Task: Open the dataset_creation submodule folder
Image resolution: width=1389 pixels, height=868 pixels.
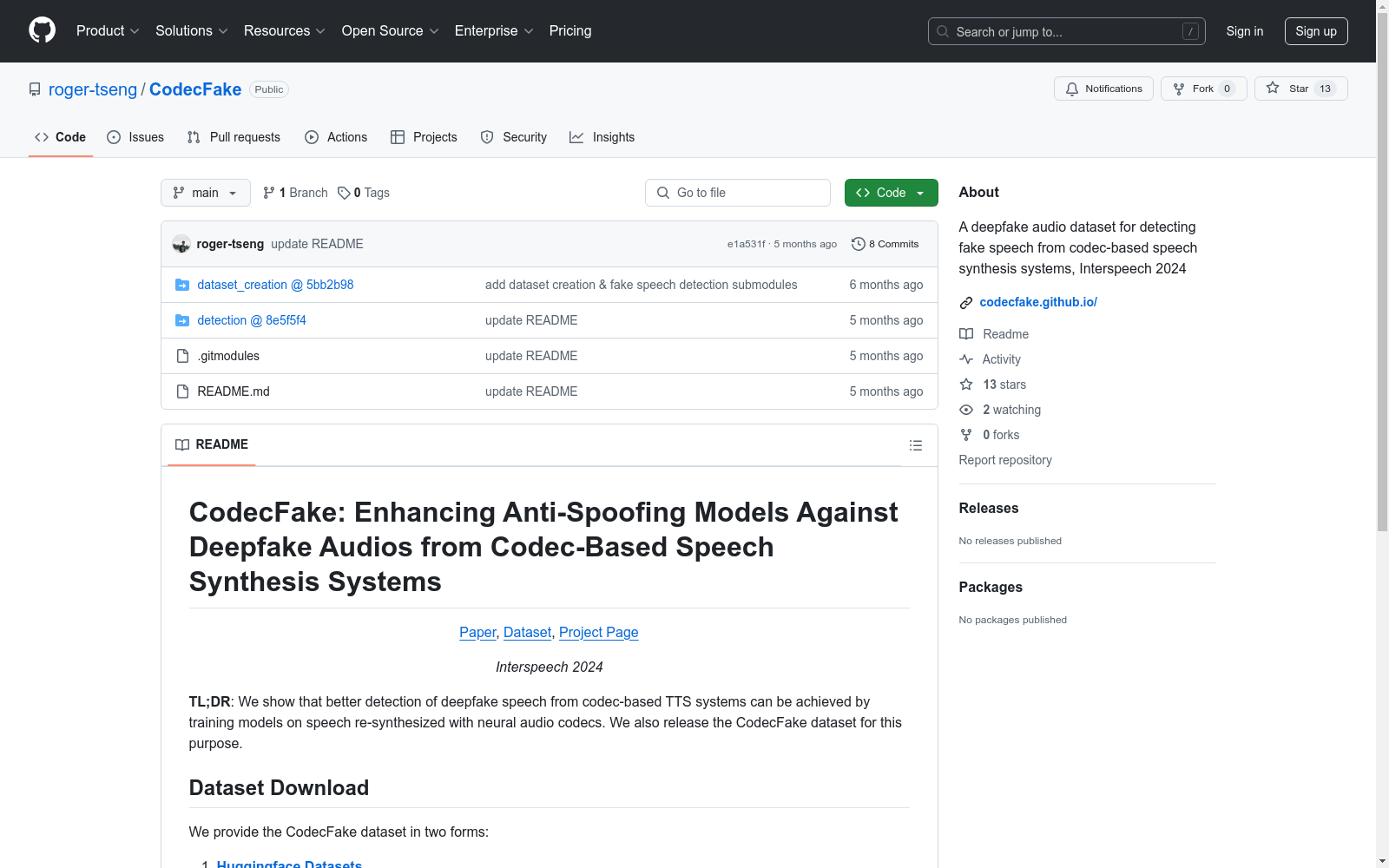Action: (x=275, y=285)
